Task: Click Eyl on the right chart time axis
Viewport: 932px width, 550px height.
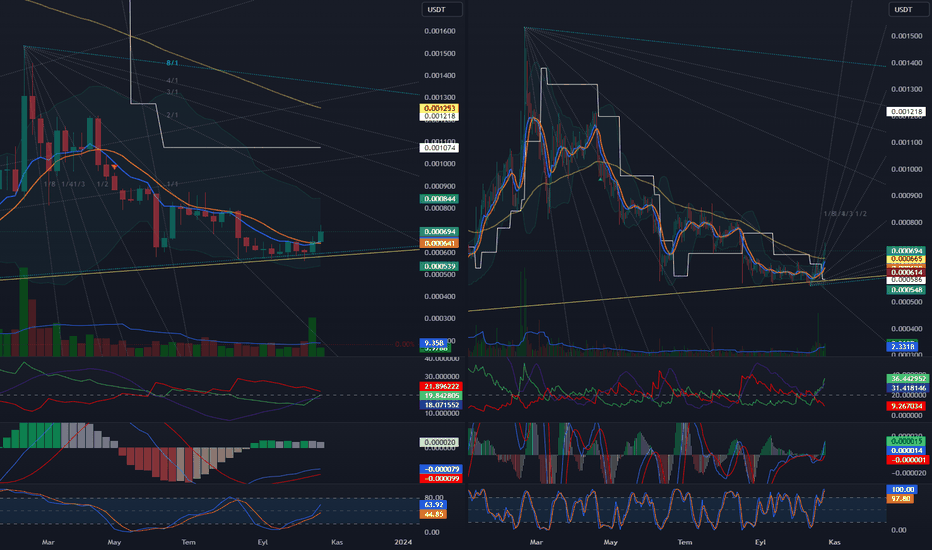Action: click(x=760, y=542)
